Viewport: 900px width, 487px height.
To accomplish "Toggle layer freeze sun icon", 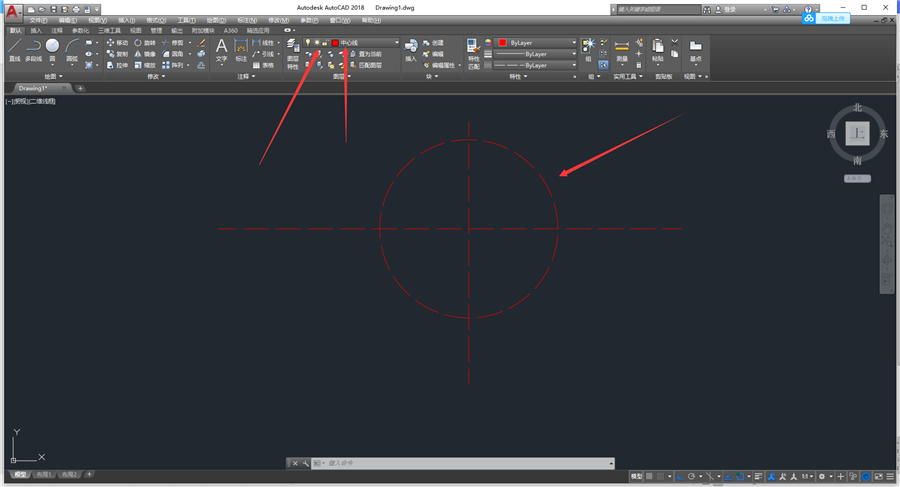I will [x=316, y=42].
